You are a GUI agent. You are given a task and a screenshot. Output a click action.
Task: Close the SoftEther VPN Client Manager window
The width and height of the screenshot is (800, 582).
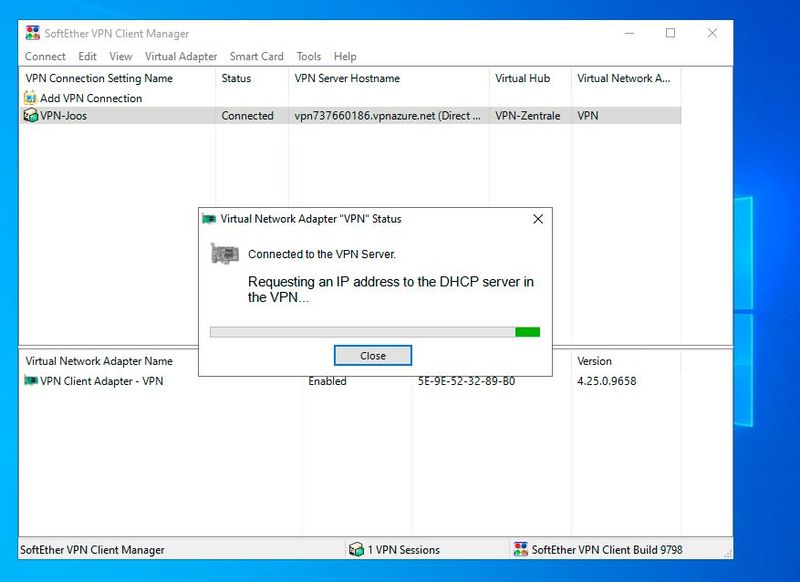click(712, 33)
